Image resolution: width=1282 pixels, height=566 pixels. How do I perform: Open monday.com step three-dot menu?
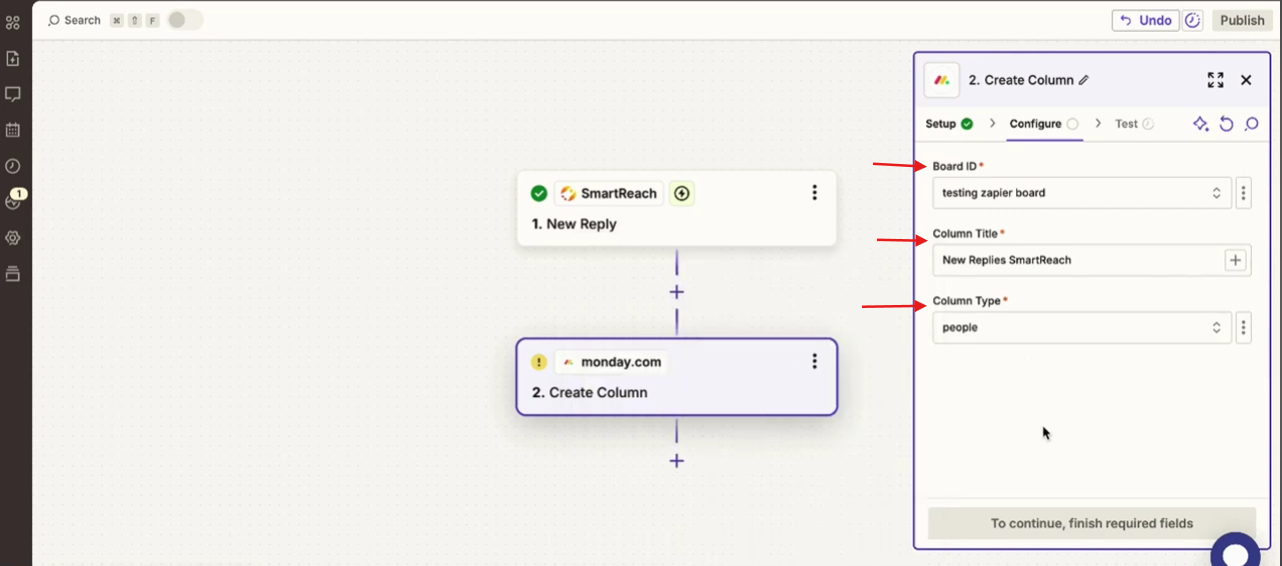pos(815,361)
